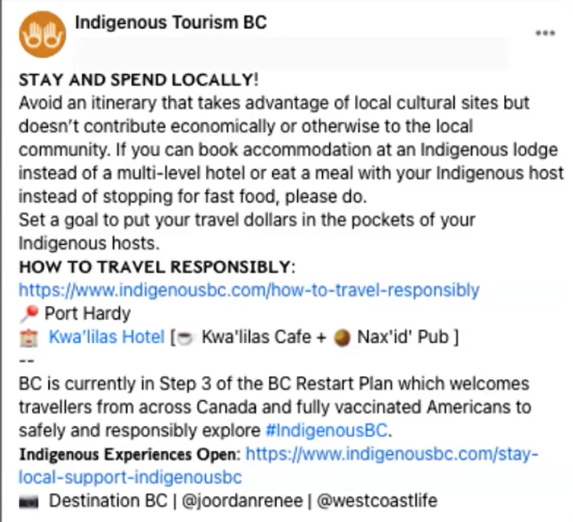Click the camera emoji before Destination BC
Image resolution: width=573 pixels, height=522 pixels.
point(29,502)
